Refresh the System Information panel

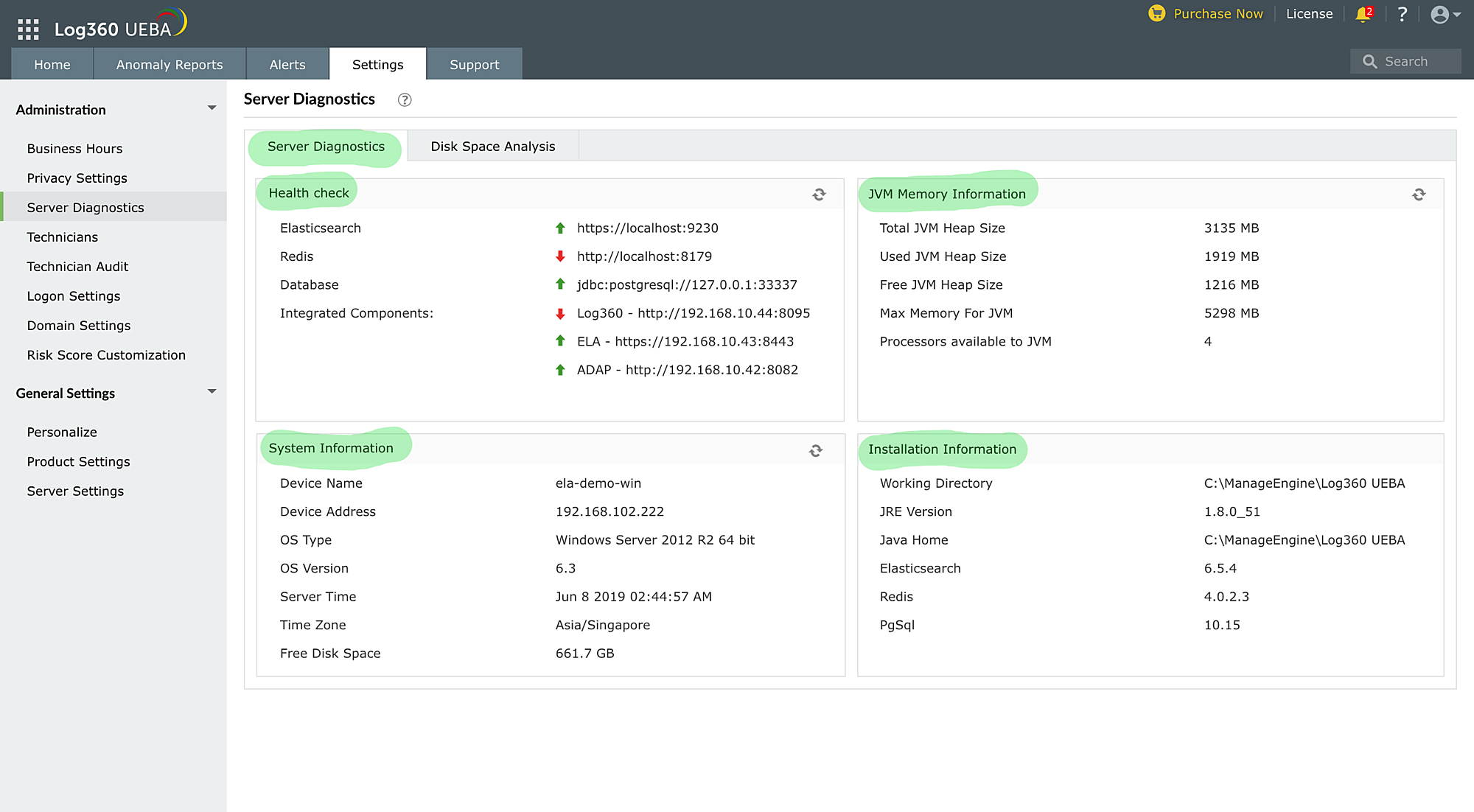coord(815,450)
